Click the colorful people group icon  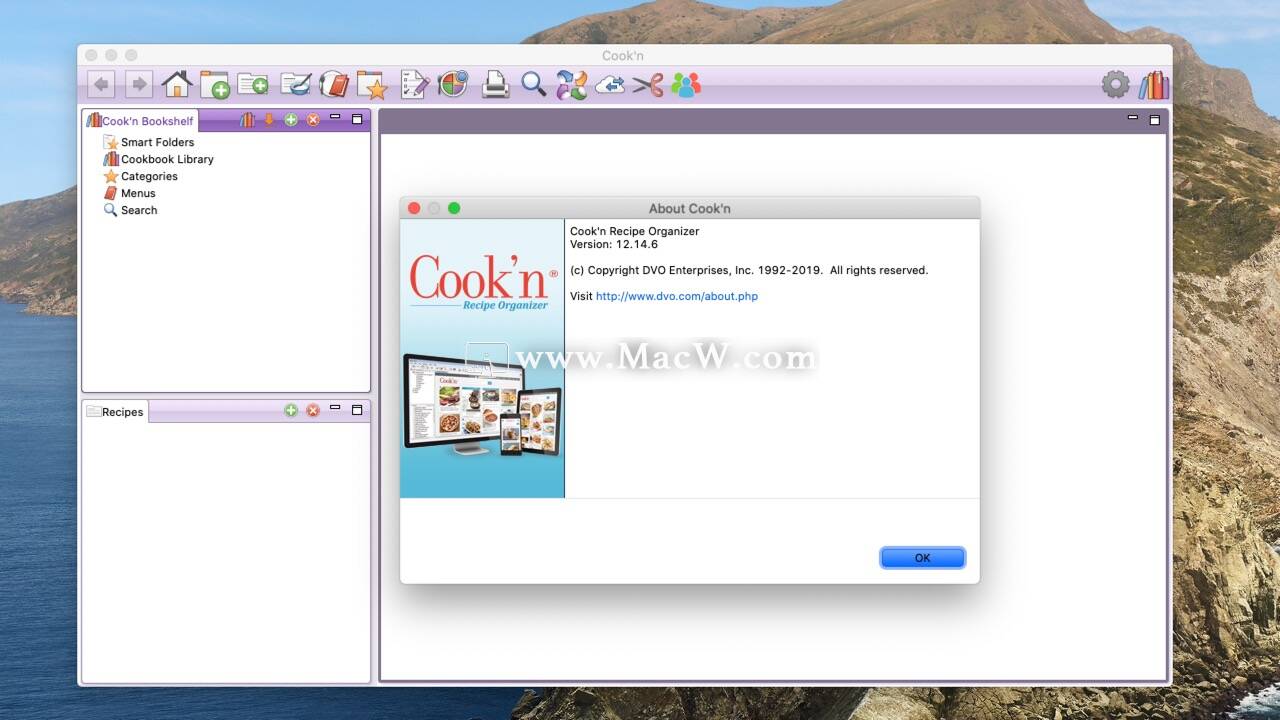tap(686, 85)
